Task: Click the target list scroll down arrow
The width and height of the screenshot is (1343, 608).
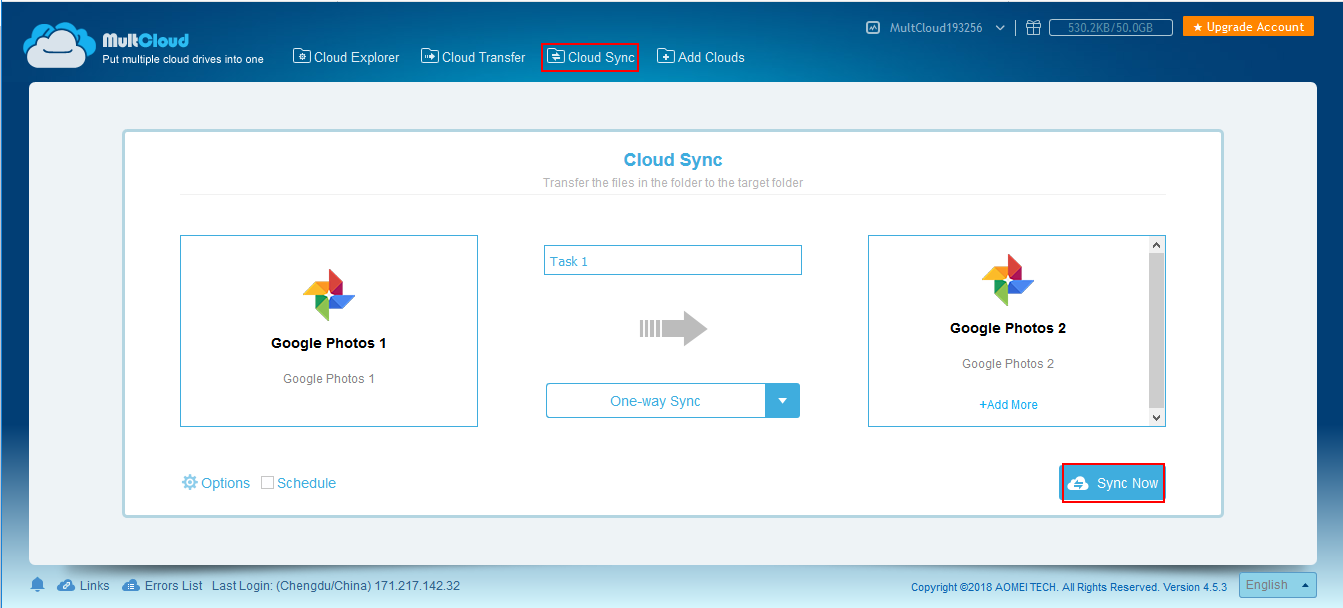Action: pyautogui.click(x=1157, y=417)
